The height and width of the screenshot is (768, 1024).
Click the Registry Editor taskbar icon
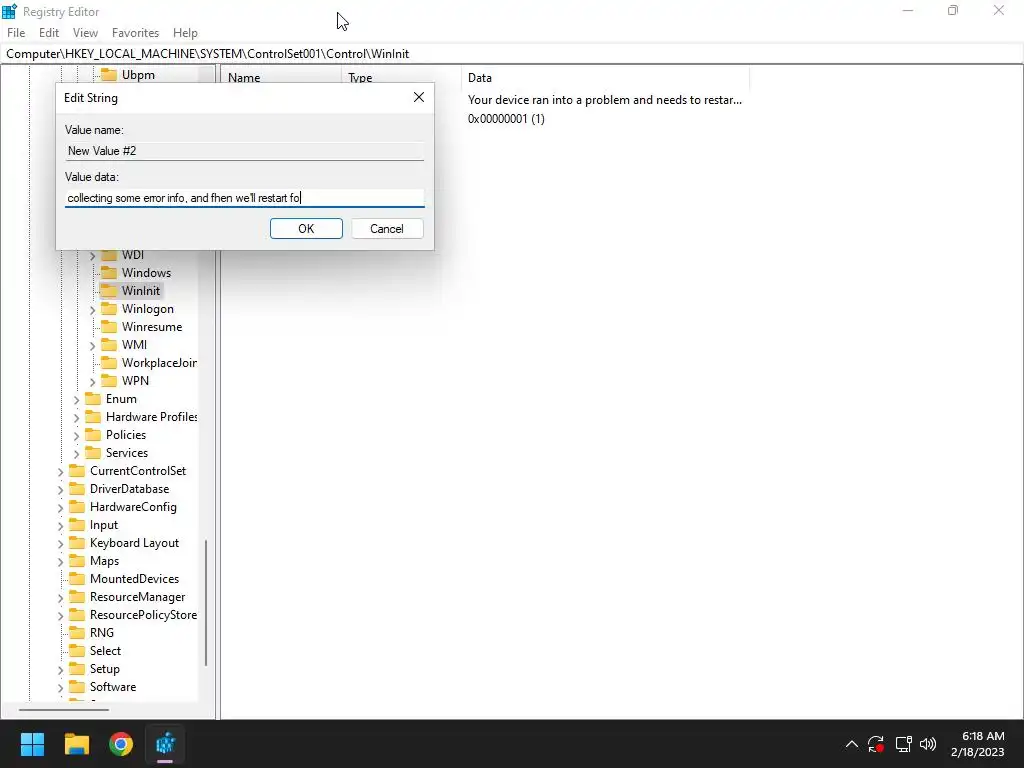tap(165, 744)
